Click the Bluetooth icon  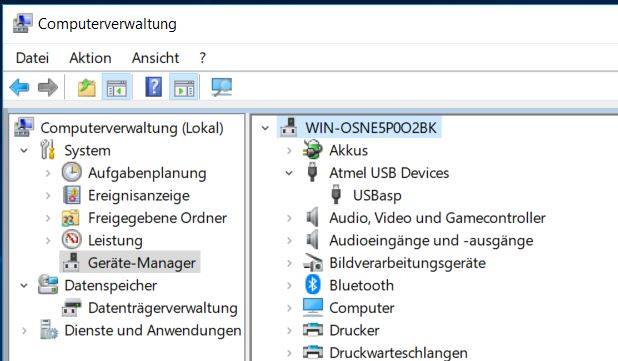313,284
